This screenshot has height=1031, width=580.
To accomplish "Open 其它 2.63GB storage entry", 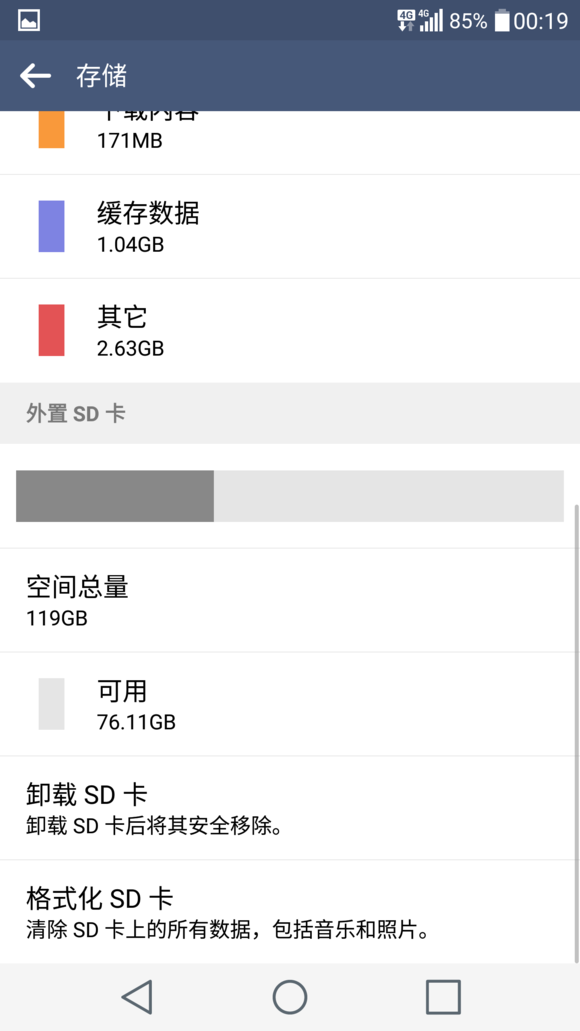I will (290, 331).
